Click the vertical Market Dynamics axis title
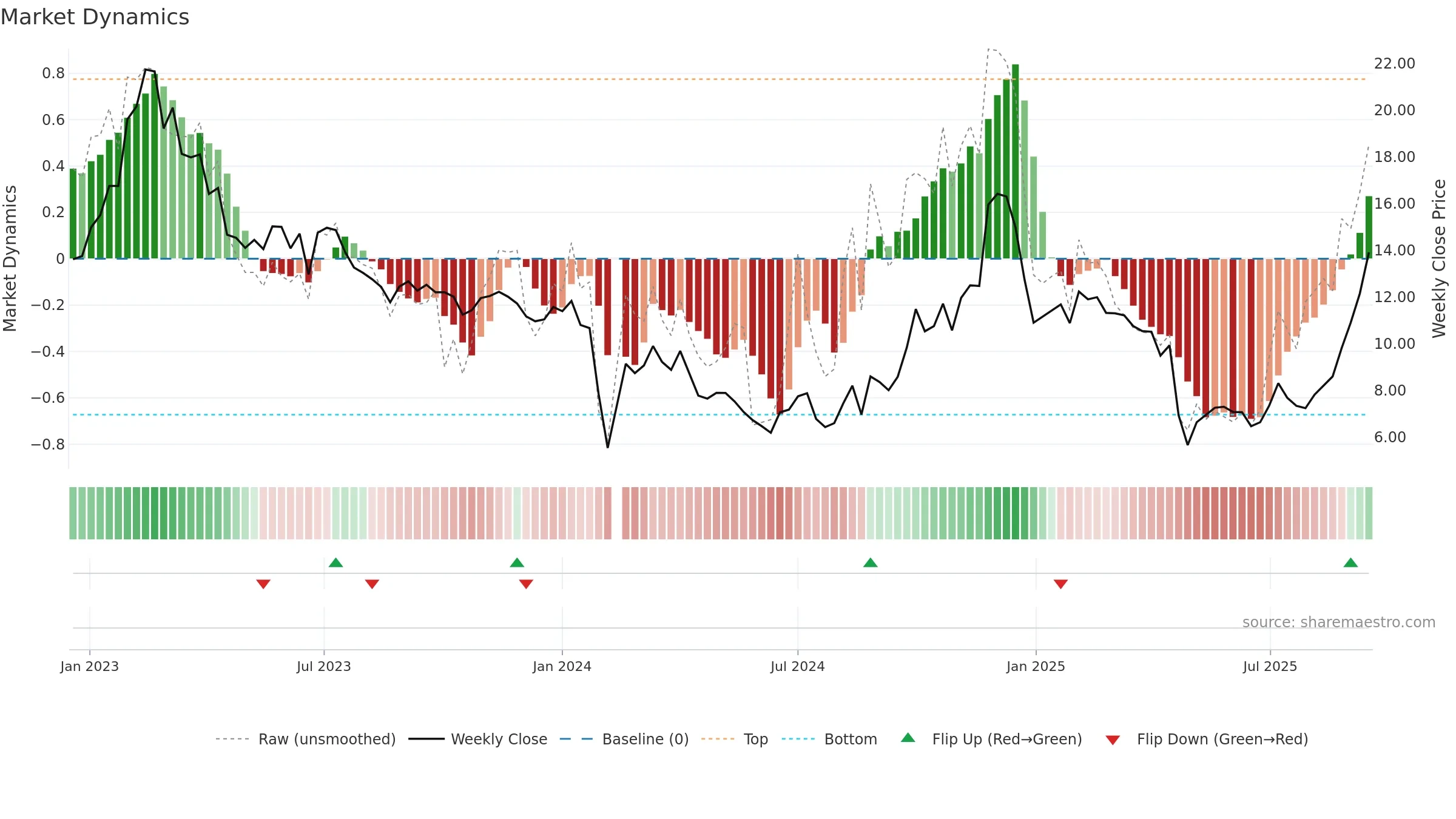The width and height of the screenshot is (1456, 819). pyautogui.click(x=10, y=258)
